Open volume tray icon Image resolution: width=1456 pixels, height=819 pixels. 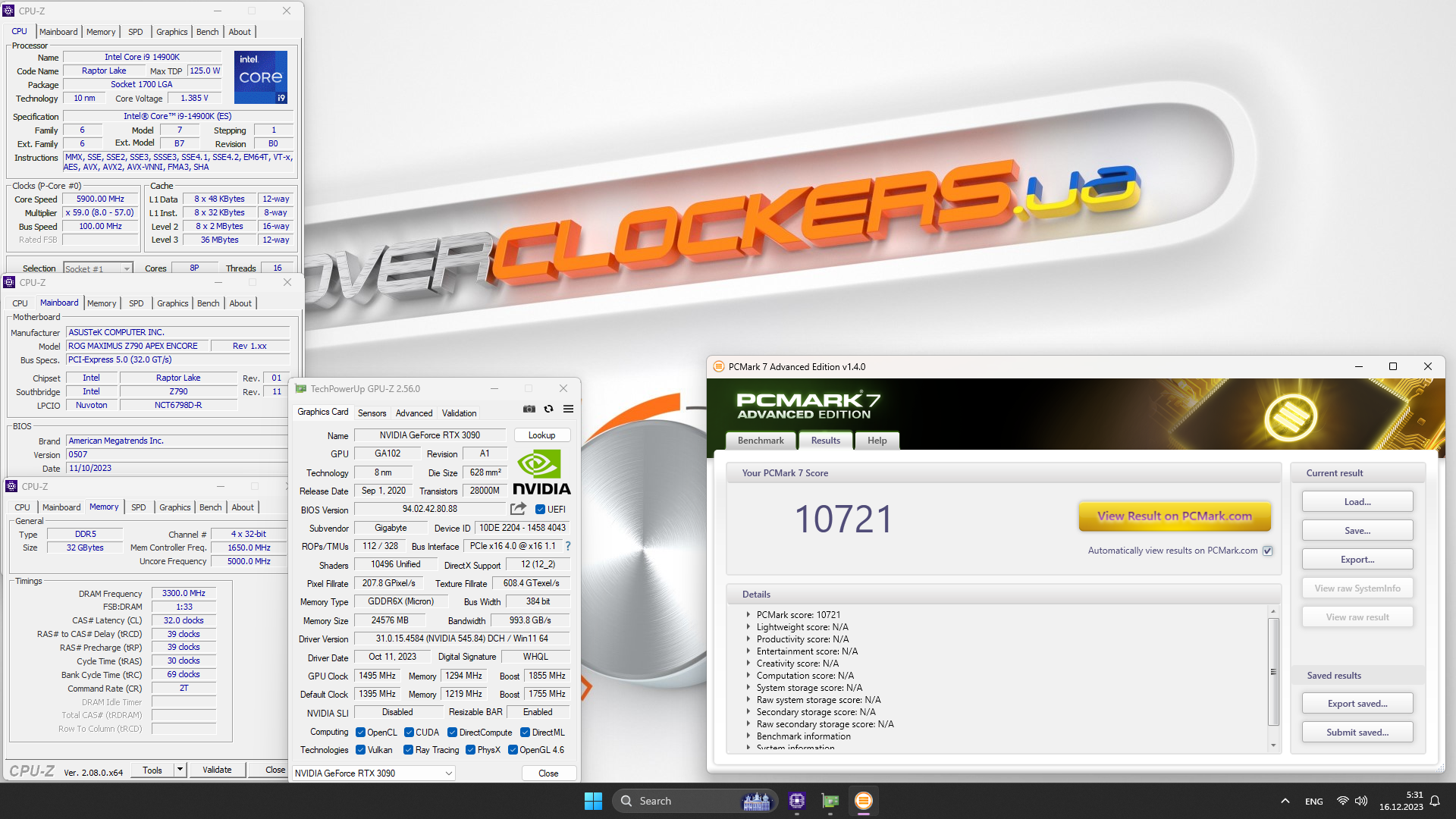pyautogui.click(x=1361, y=801)
